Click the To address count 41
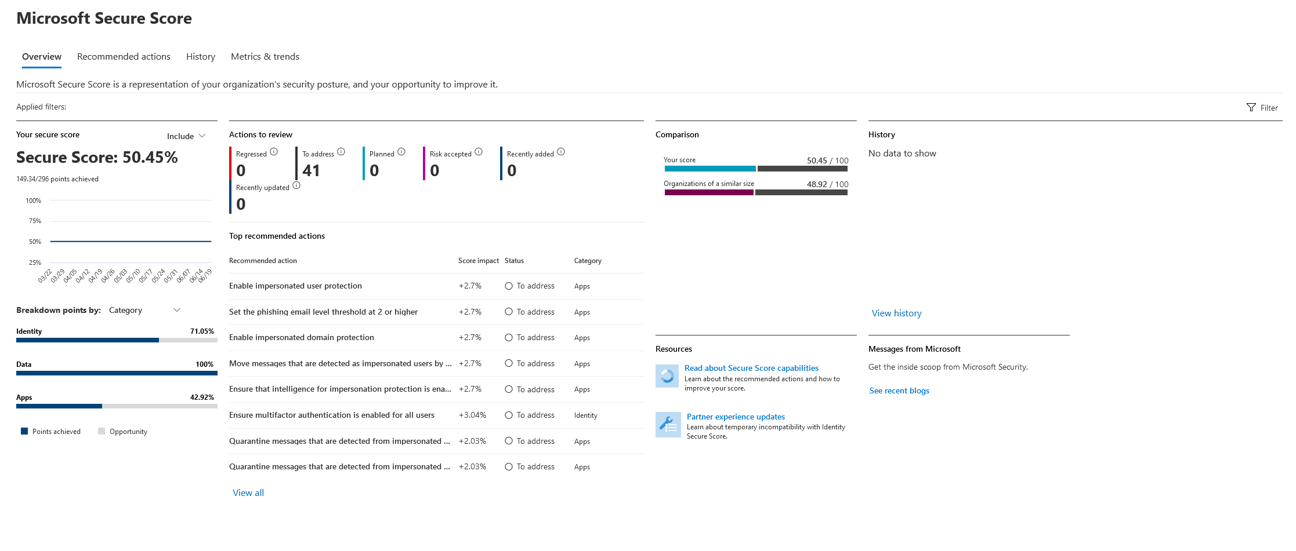1296x551 pixels. (x=311, y=171)
